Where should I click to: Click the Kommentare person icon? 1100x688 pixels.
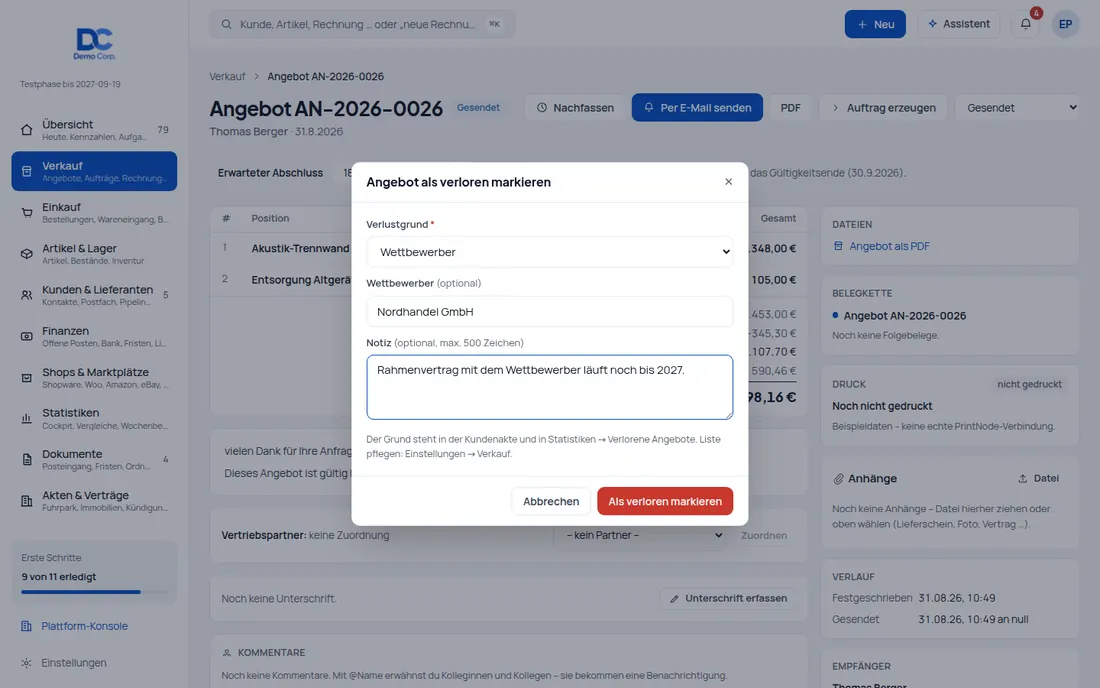tap(227, 653)
